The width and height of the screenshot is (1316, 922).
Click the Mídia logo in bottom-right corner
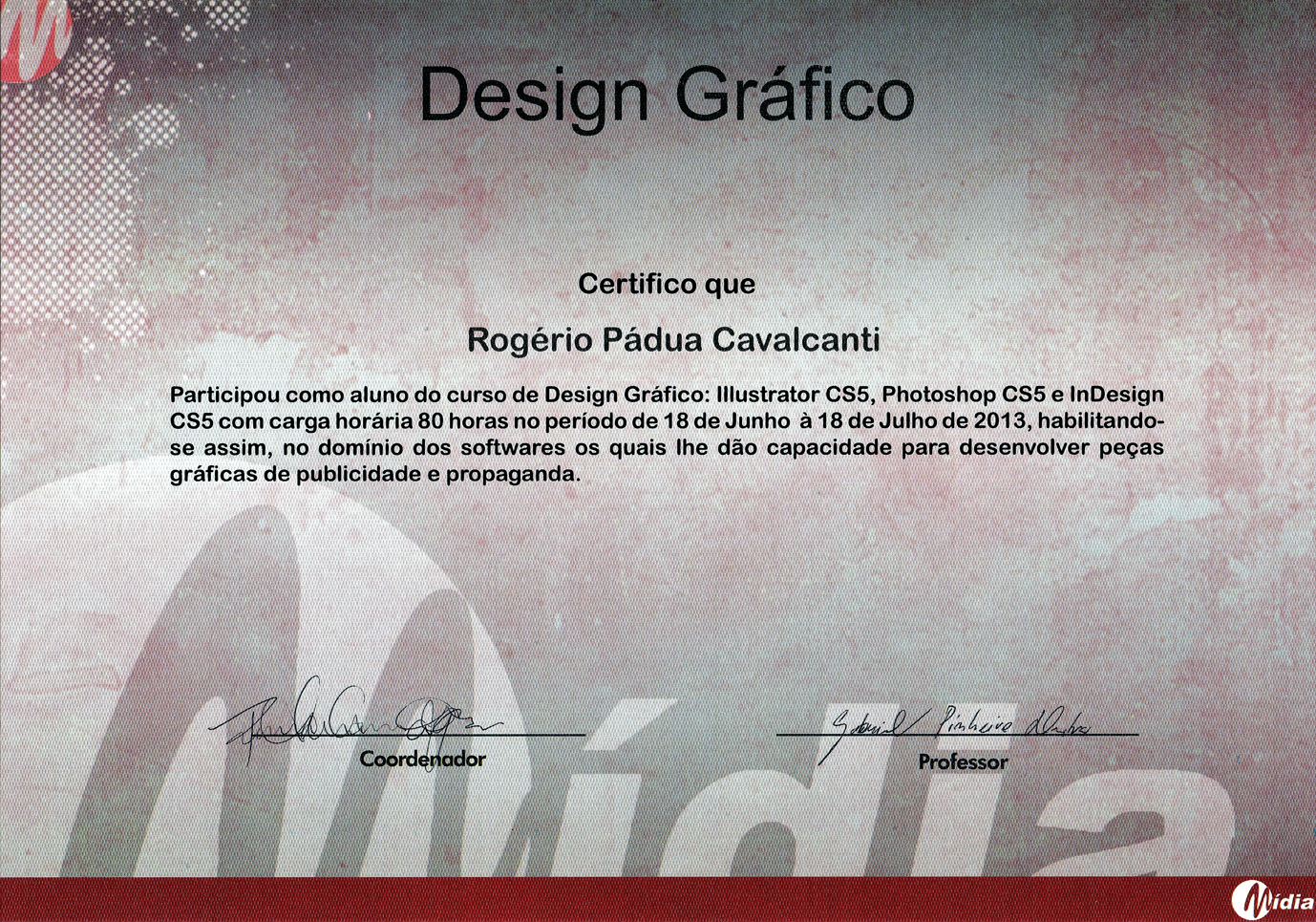[x=1270, y=900]
